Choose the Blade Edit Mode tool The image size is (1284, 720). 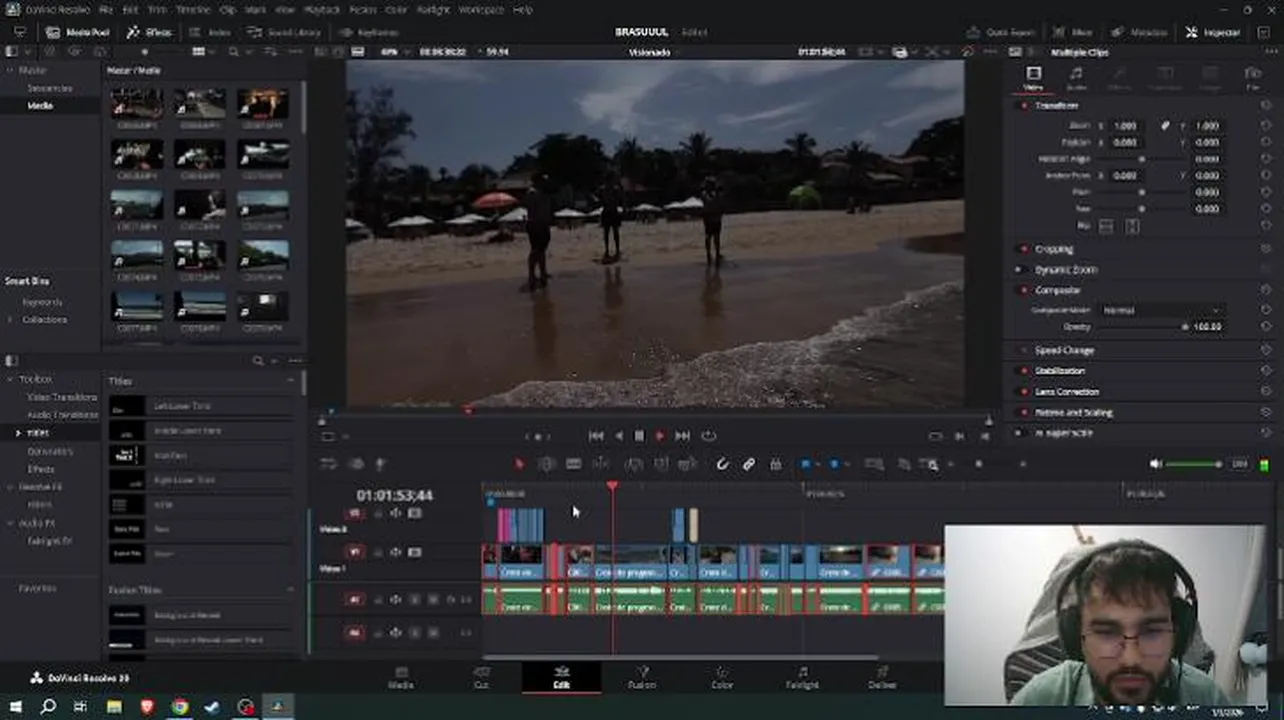point(574,464)
